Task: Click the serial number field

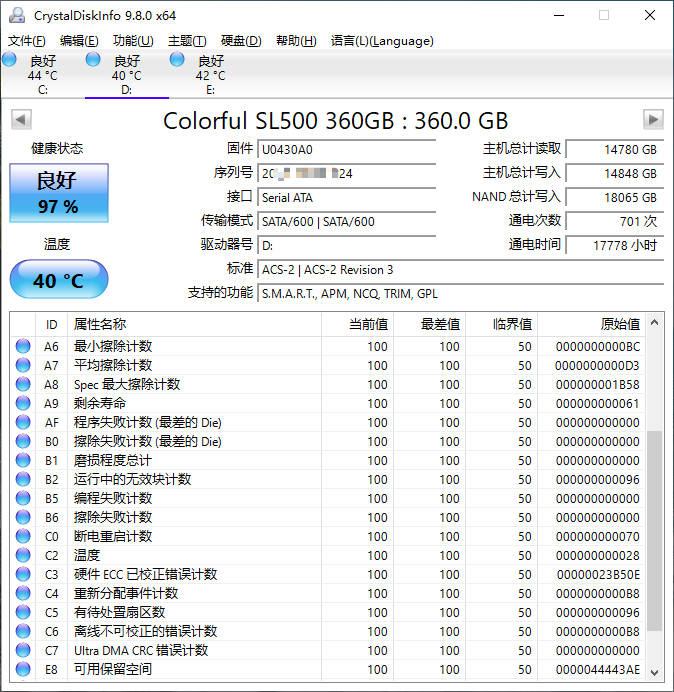Action: click(x=346, y=173)
